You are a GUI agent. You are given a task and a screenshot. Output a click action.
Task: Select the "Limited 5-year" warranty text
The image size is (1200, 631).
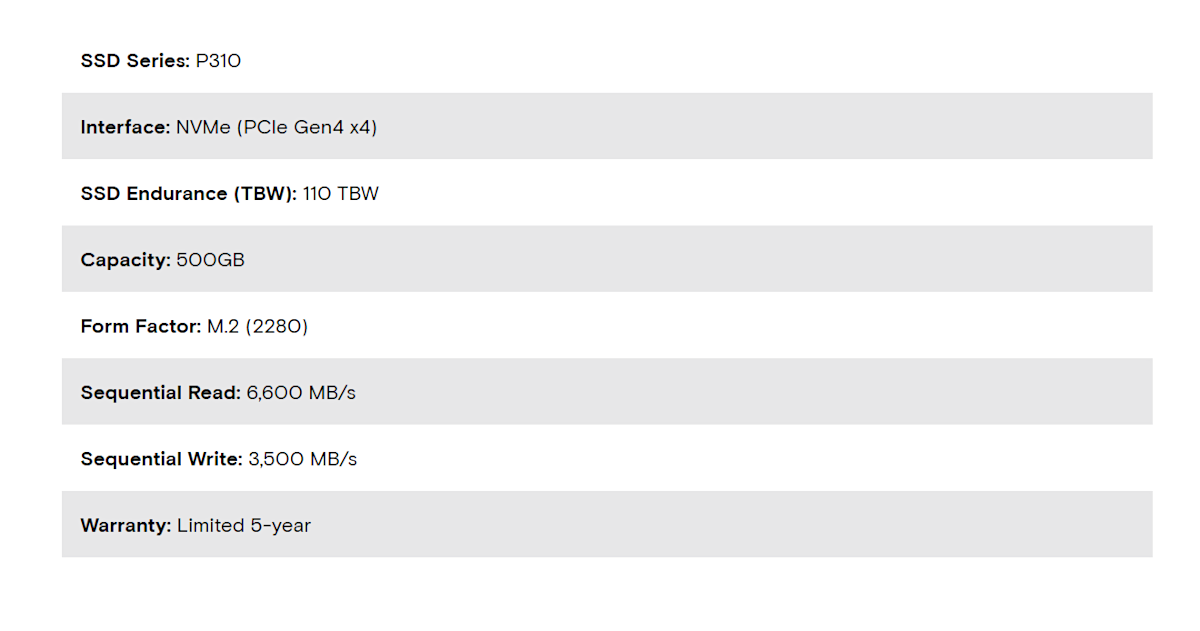(244, 525)
